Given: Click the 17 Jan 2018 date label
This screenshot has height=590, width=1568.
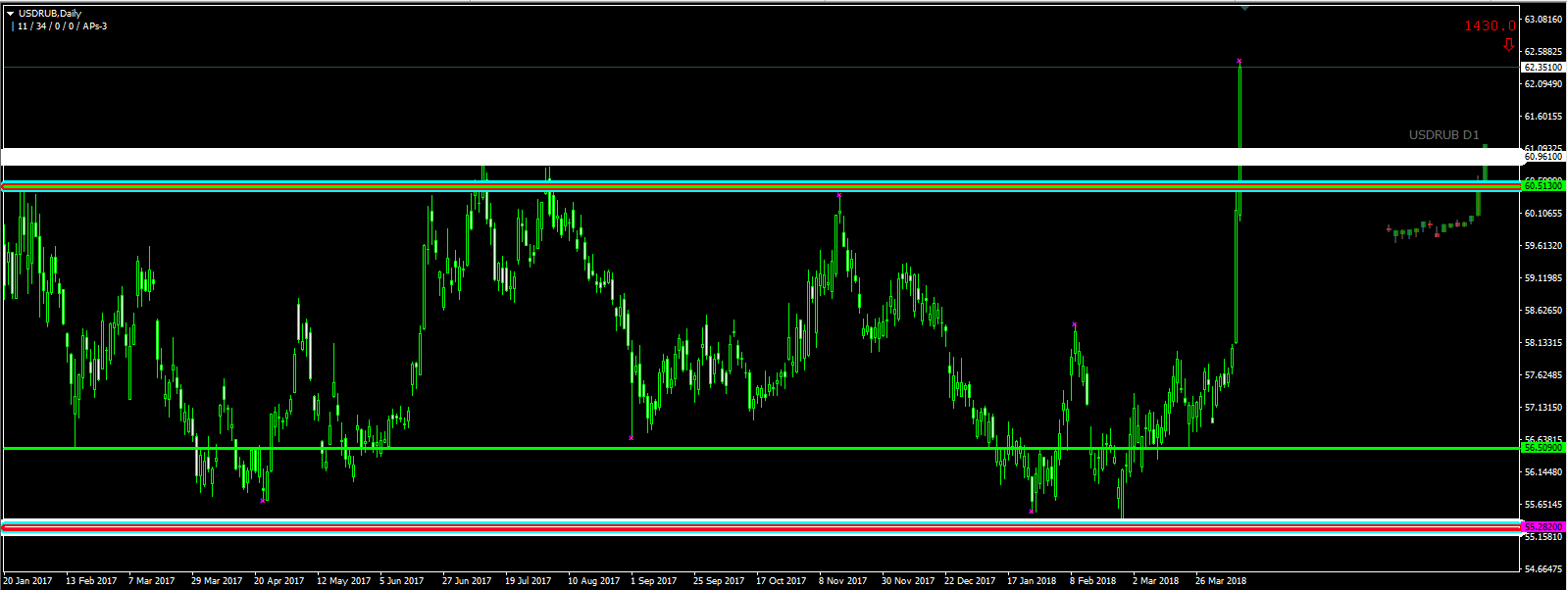Looking at the screenshot, I should [1032, 581].
